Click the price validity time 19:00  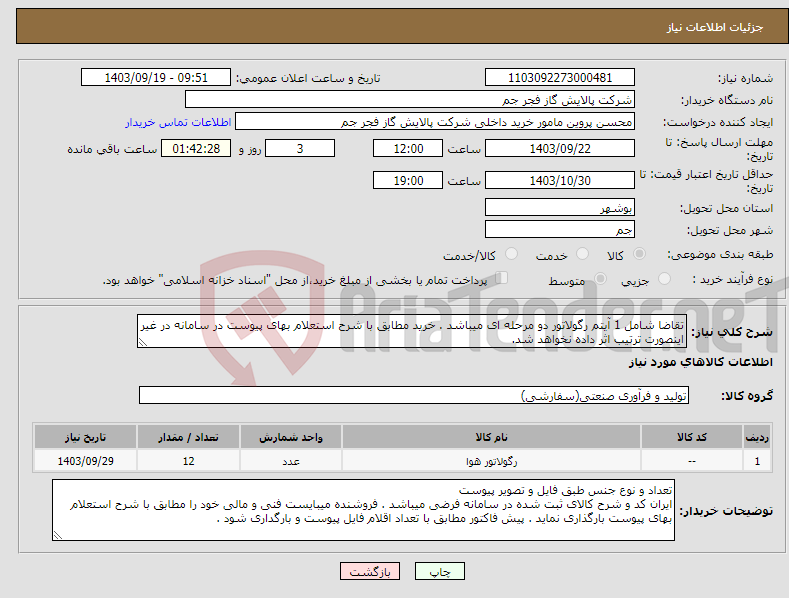click(408, 180)
